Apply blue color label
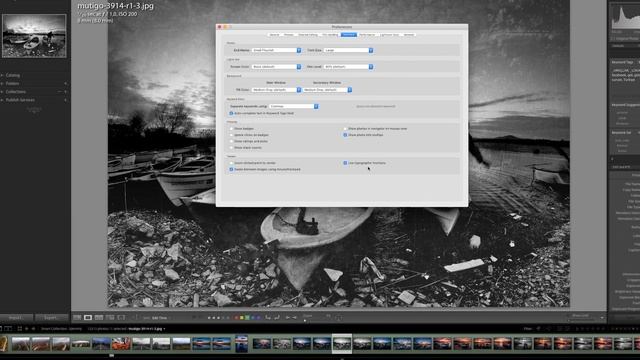Image resolution: width=640 pixels, height=360 pixels. 253,318
